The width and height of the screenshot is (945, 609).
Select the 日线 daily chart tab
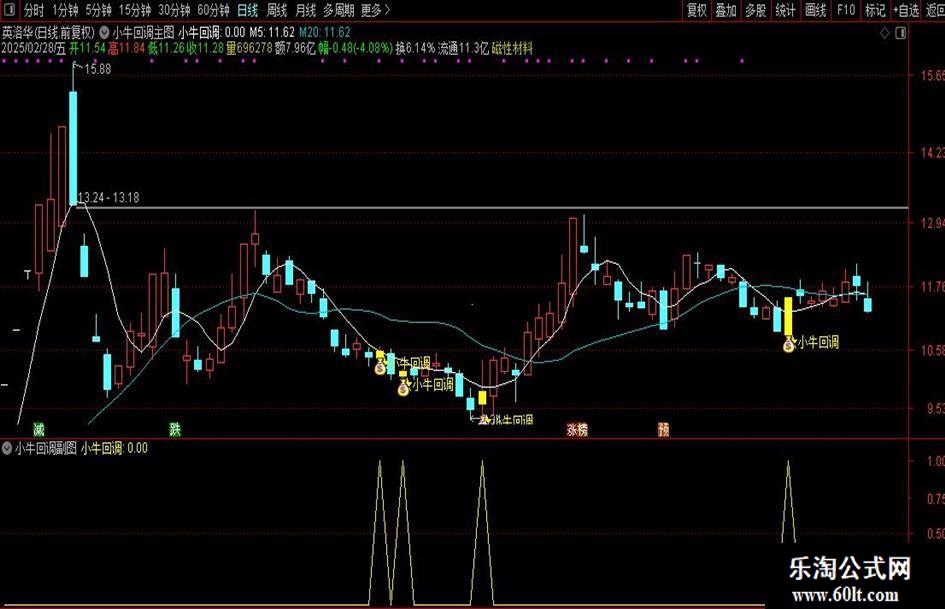point(248,10)
